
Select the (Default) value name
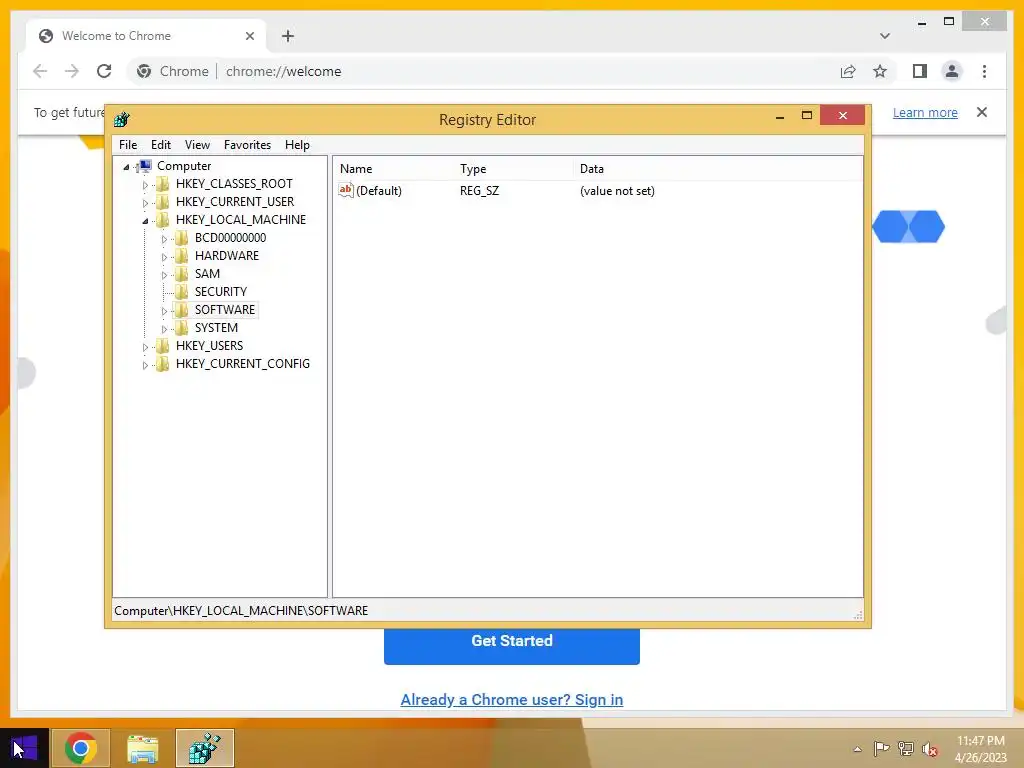[379, 191]
